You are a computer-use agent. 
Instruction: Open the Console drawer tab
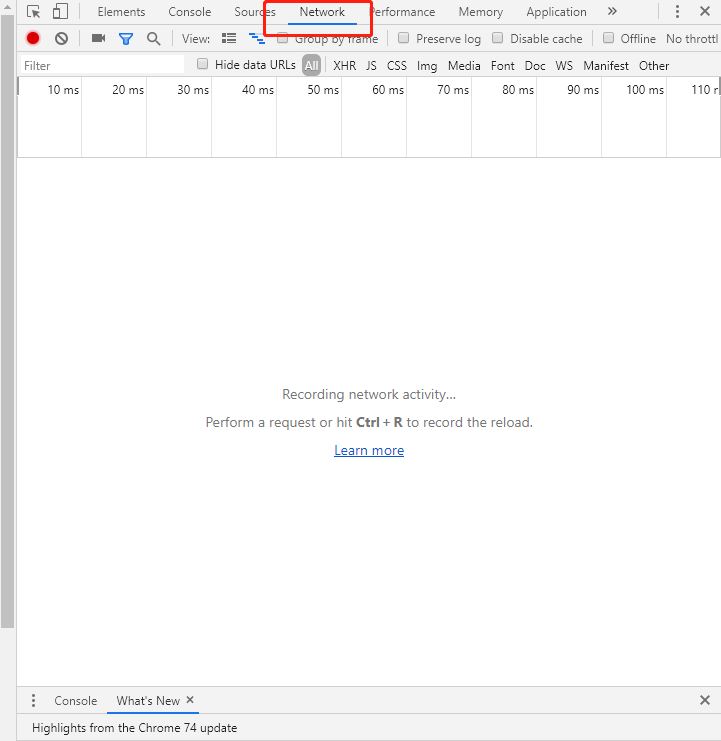click(76, 700)
